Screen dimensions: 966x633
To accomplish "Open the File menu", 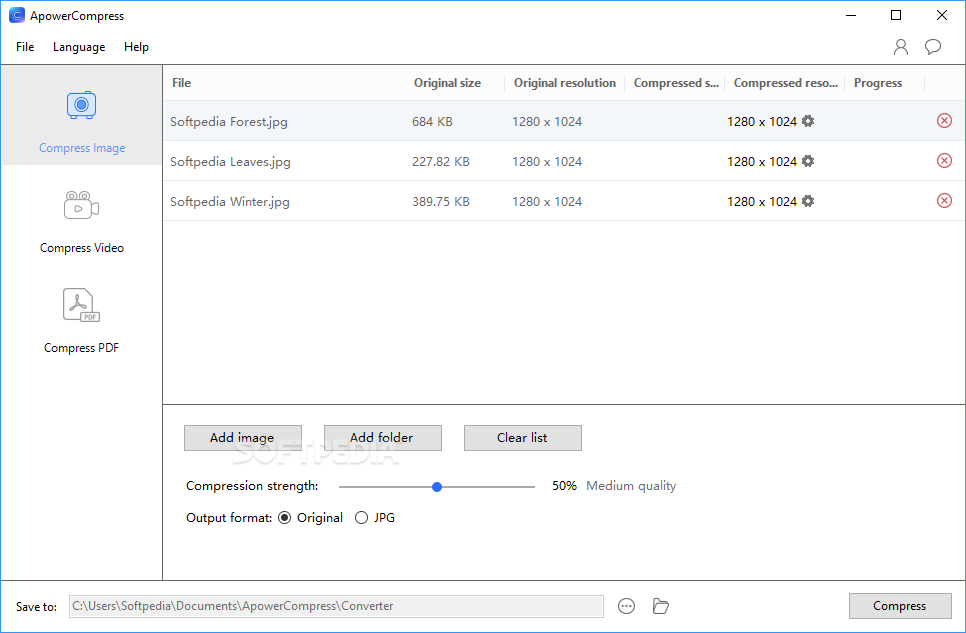I will point(25,47).
